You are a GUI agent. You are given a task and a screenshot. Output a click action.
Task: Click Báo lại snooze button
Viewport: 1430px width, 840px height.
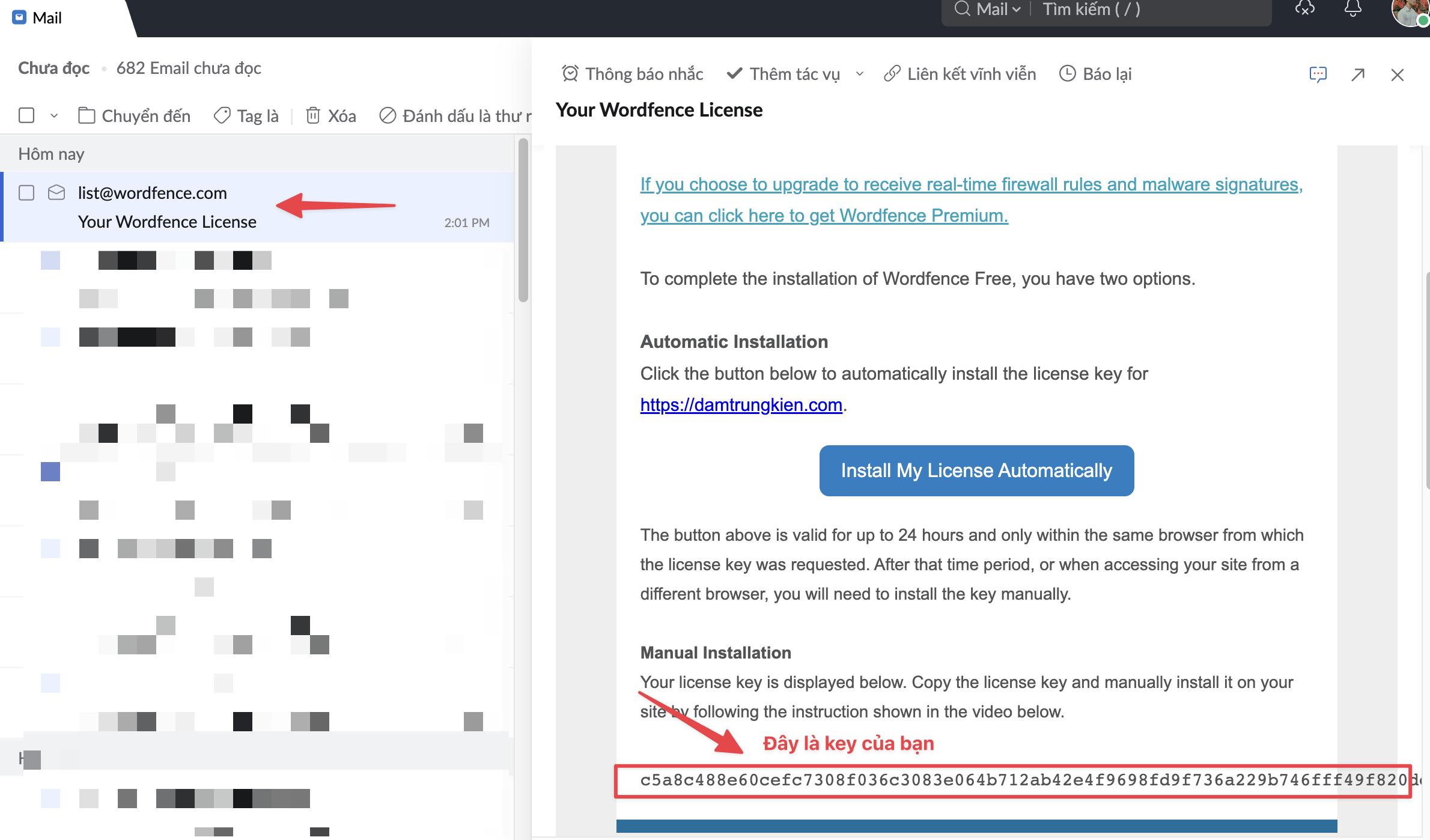[x=1095, y=74]
